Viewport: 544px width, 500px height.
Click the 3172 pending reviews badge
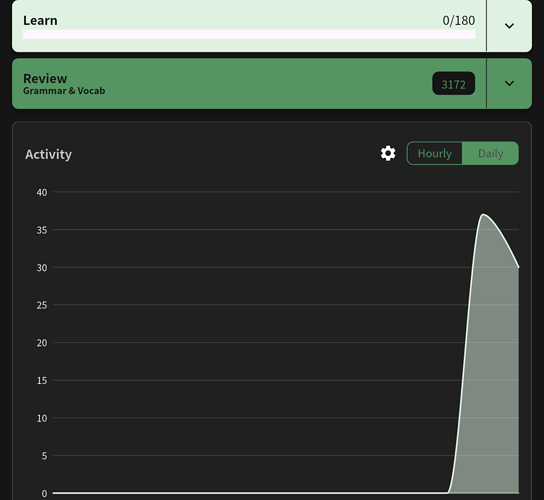453,84
